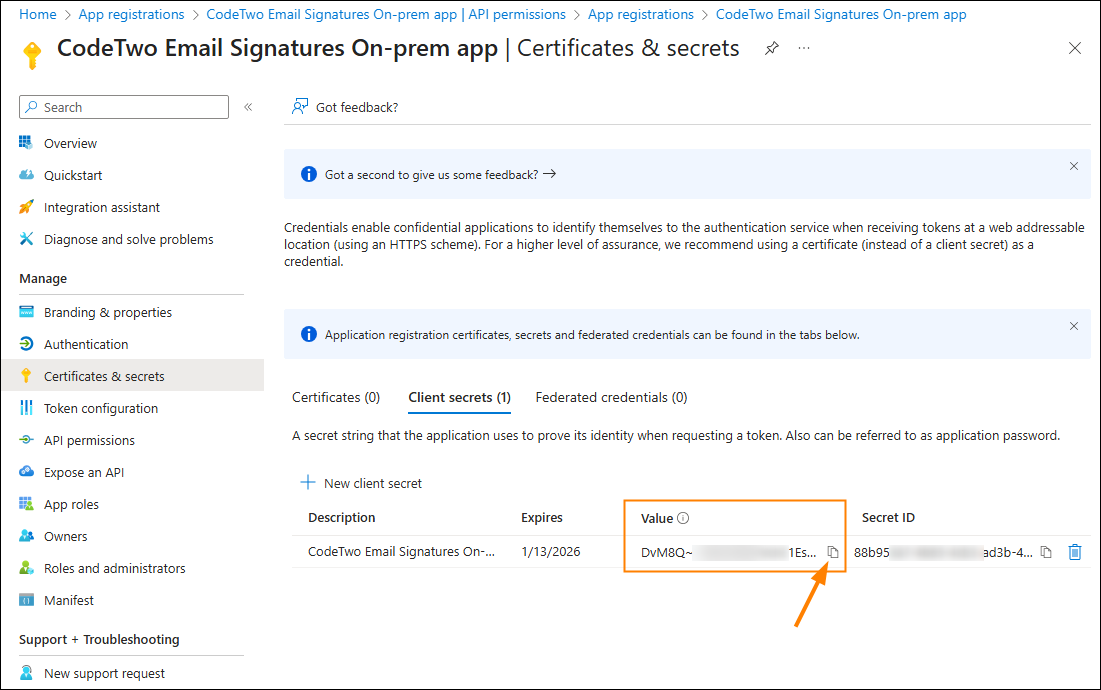The width and height of the screenshot is (1101, 690).
Task: Switch to the Certificates (0) tab
Action: [x=336, y=397]
